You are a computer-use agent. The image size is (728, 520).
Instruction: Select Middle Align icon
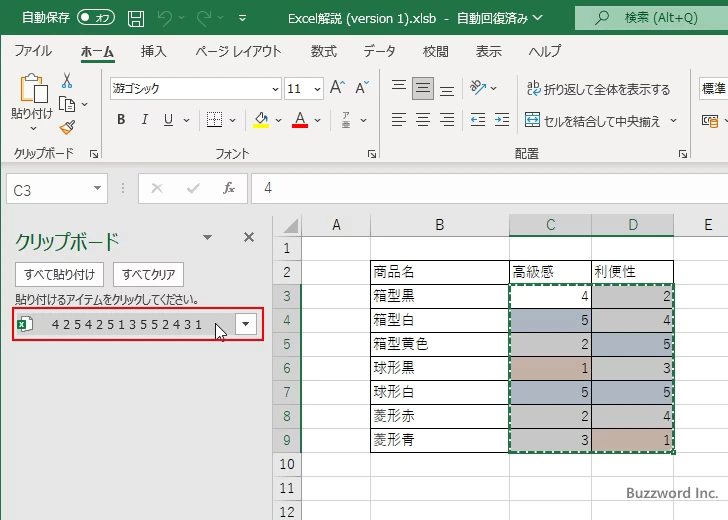(422, 88)
